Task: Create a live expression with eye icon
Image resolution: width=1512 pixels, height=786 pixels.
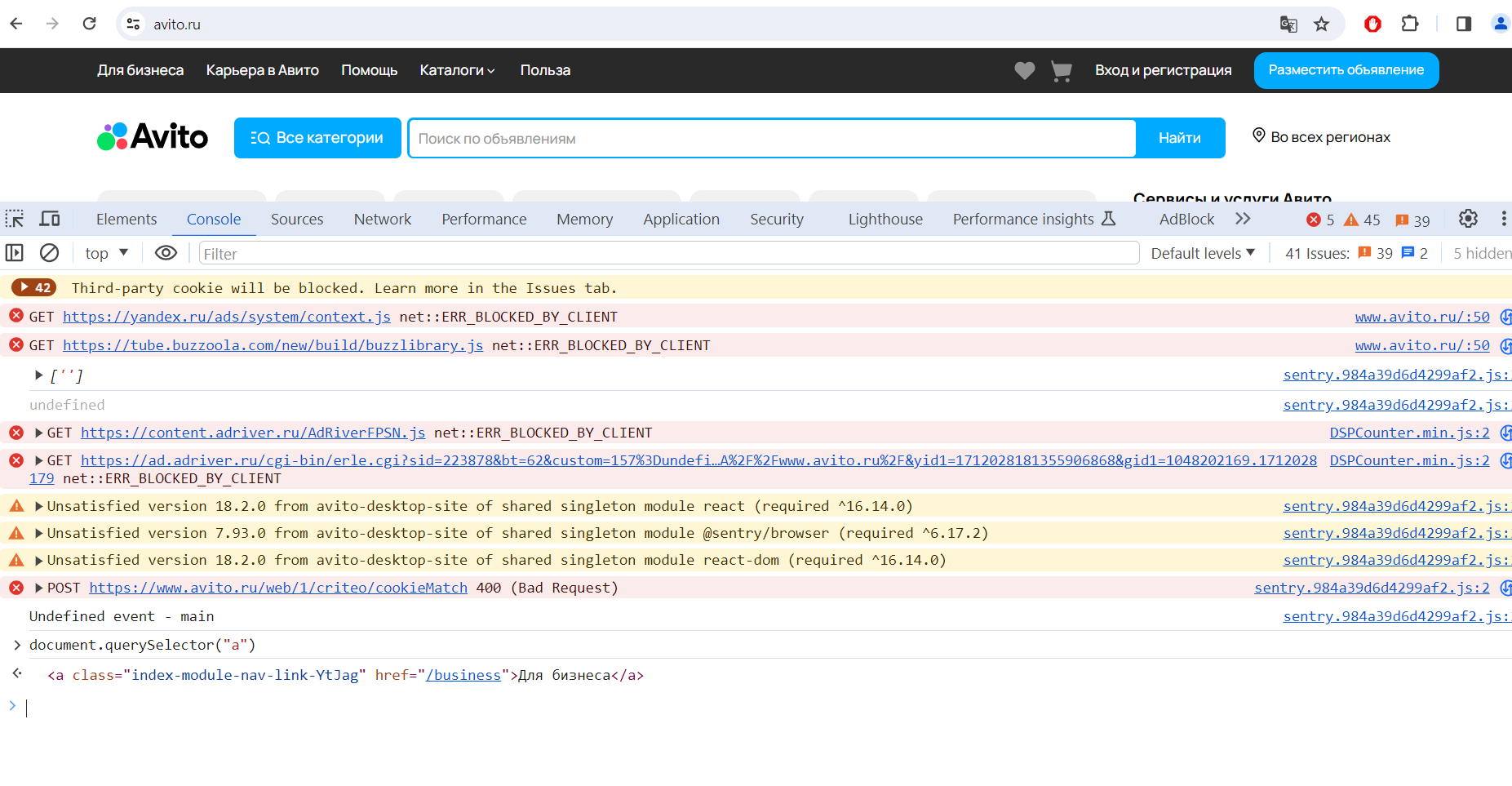Action: (x=166, y=253)
